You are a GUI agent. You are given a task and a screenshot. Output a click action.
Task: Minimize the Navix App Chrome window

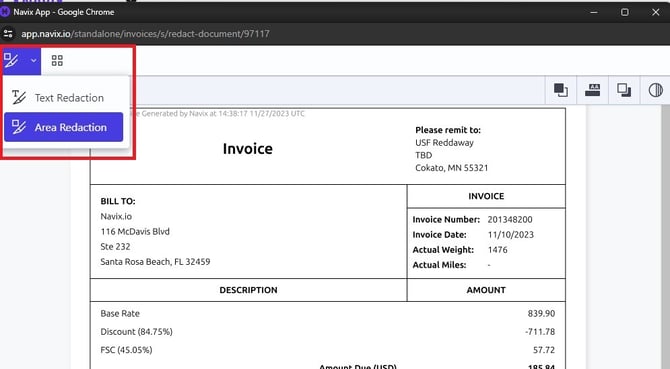(594, 12)
